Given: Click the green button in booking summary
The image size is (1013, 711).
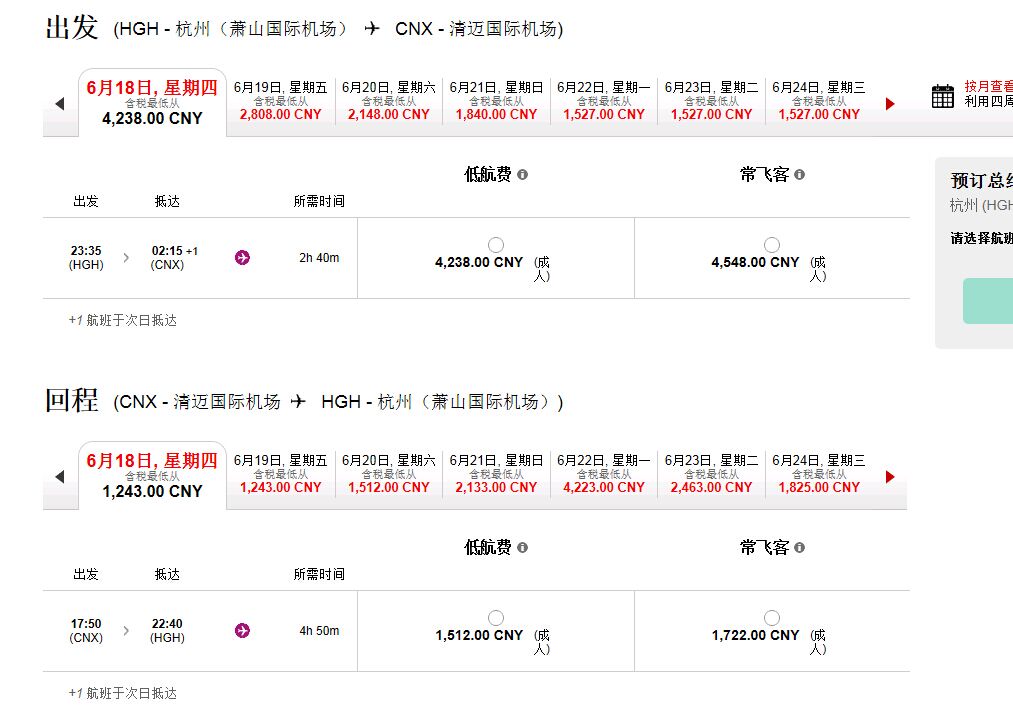Looking at the screenshot, I should [988, 301].
